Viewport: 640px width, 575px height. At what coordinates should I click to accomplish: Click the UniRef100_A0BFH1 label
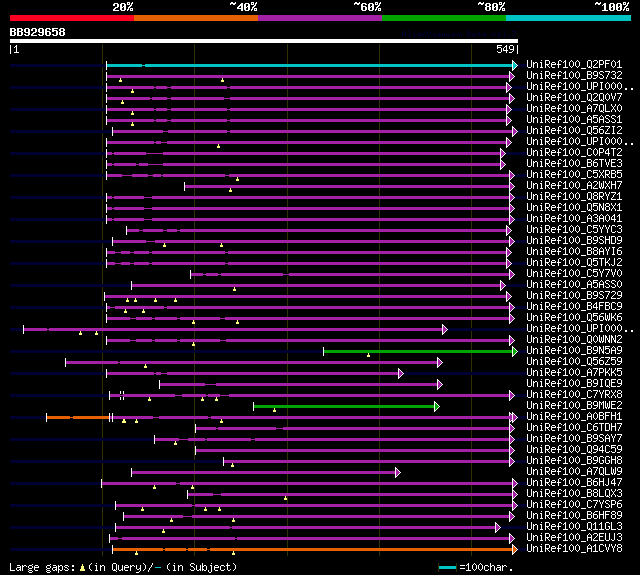click(574, 417)
